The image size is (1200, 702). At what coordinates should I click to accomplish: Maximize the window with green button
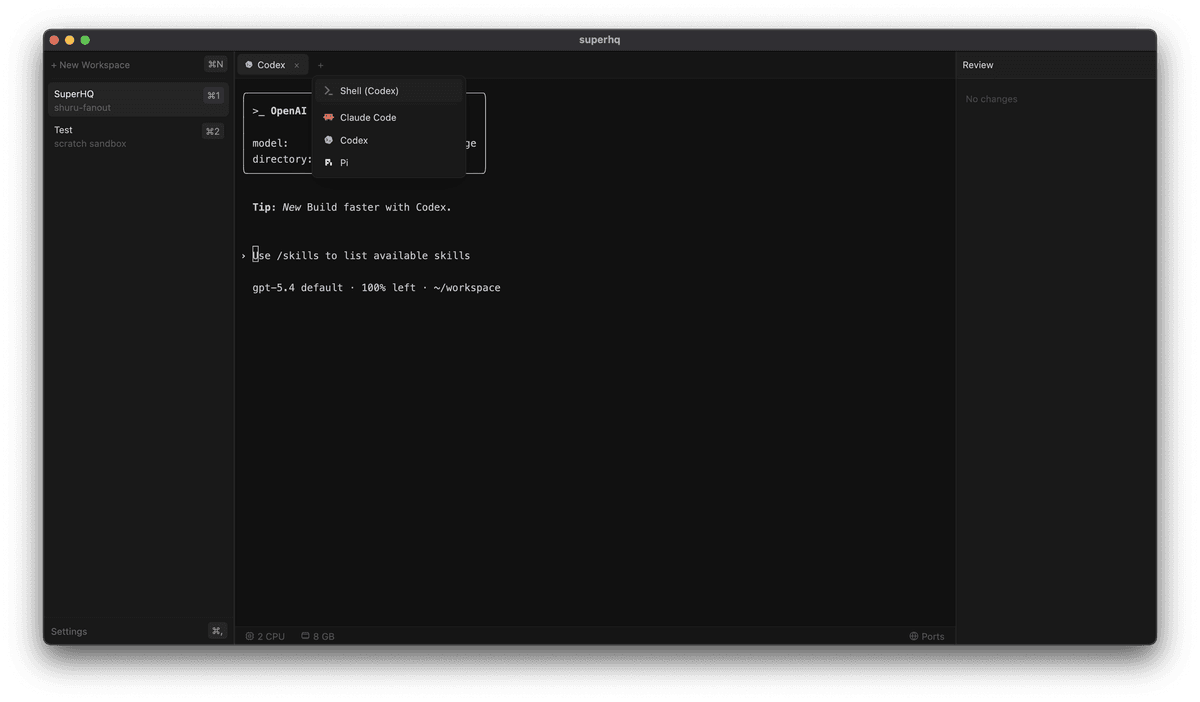point(85,40)
